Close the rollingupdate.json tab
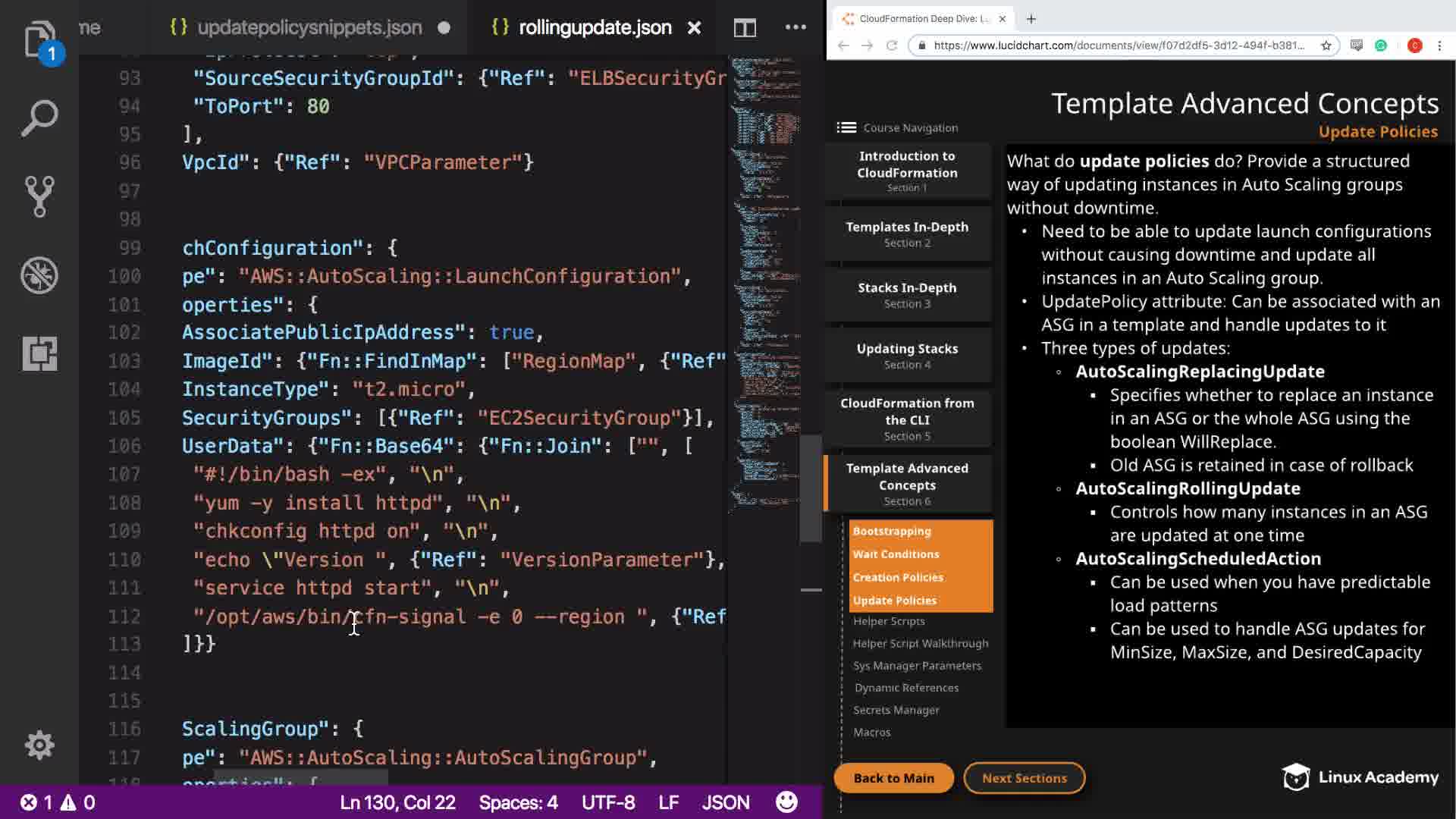This screenshot has height=819, width=1456. [x=694, y=28]
